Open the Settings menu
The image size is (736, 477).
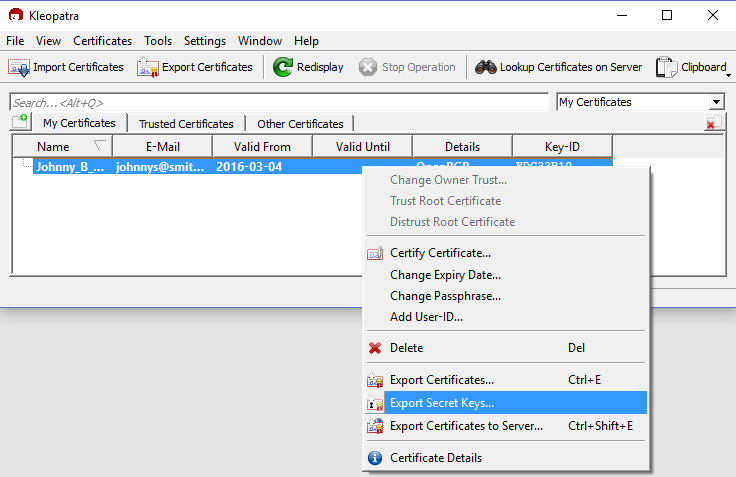point(205,41)
